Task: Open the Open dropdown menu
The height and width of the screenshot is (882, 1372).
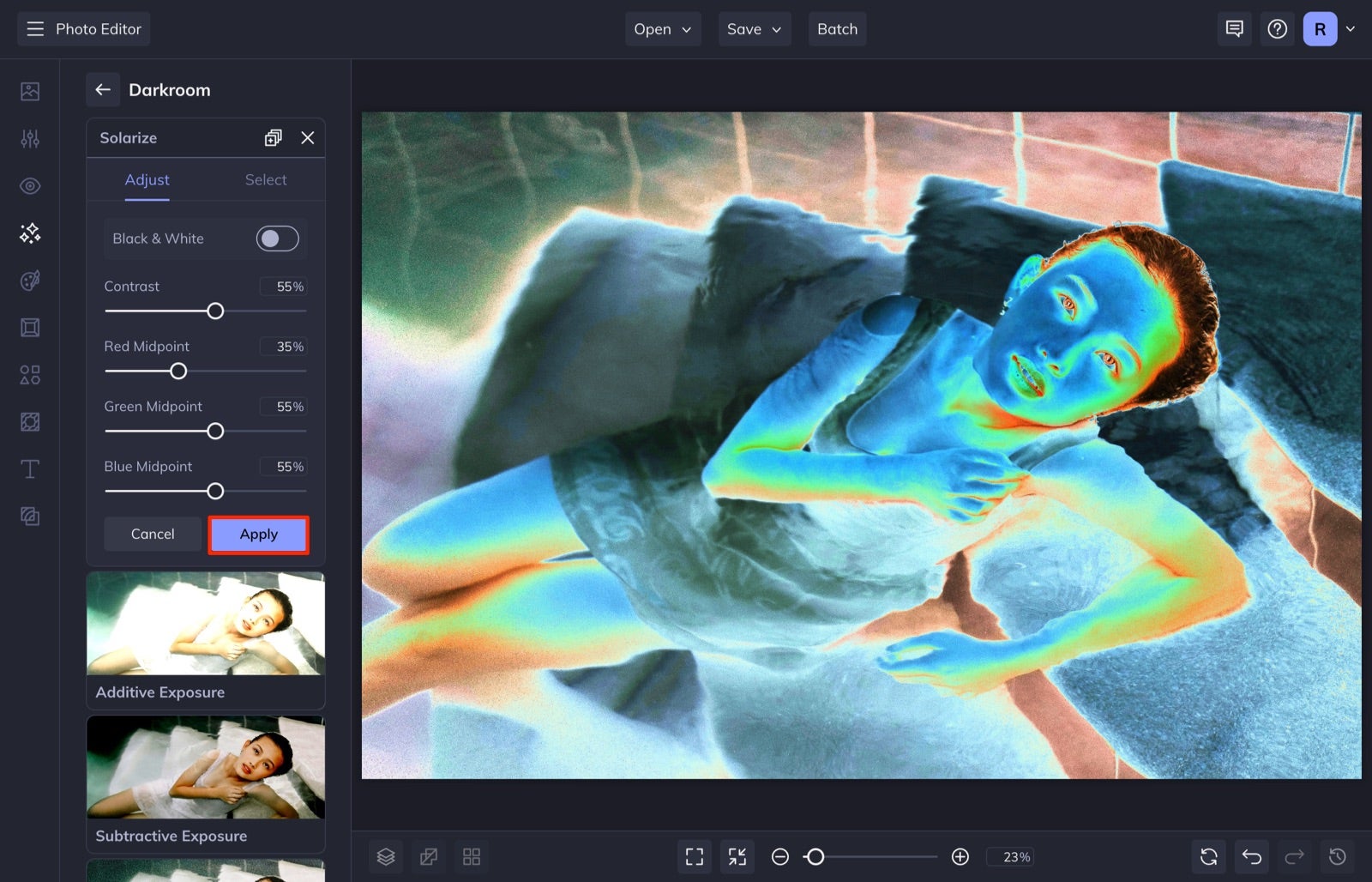Action: tap(662, 28)
